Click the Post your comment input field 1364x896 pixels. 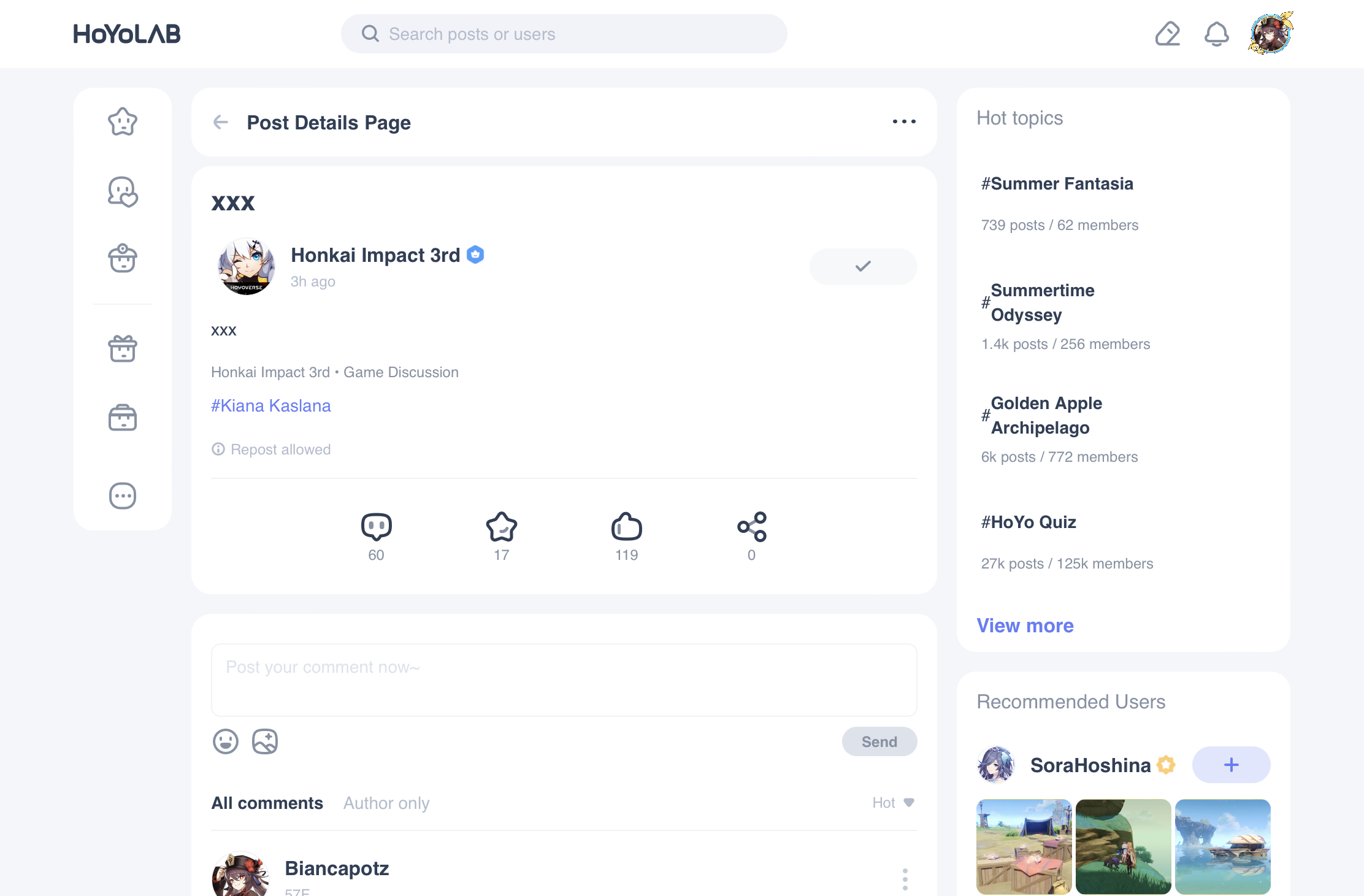point(564,680)
